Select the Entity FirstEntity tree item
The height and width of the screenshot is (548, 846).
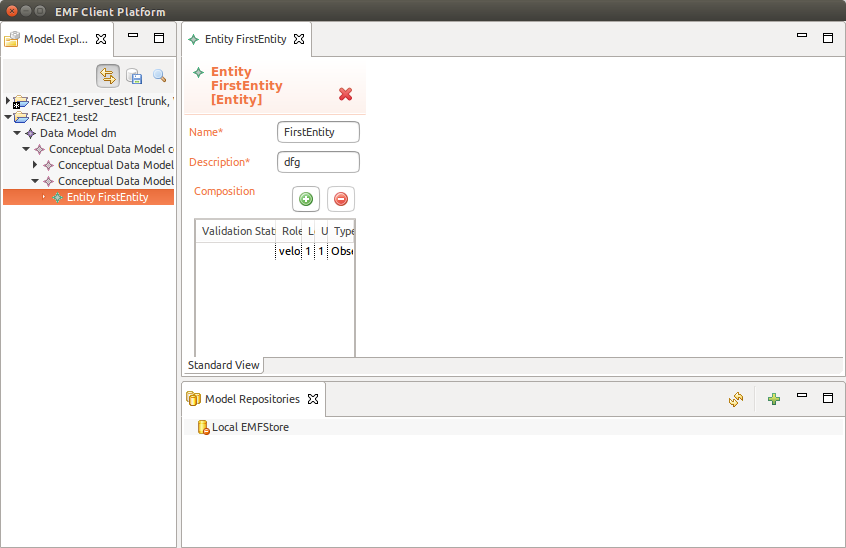pos(107,197)
